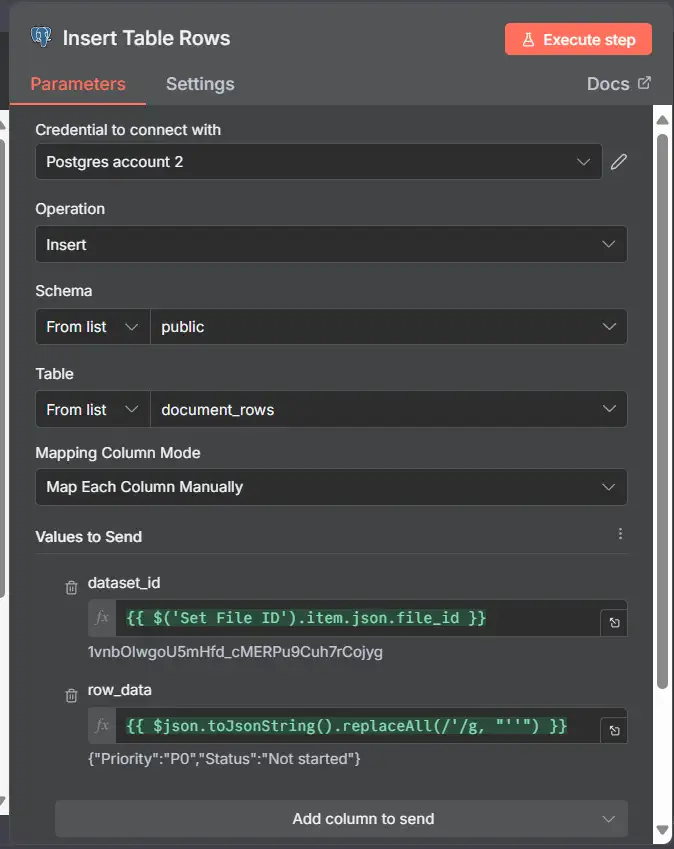Open the Mapping Column Mode dropdown
The width and height of the screenshot is (674, 849).
coord(331,485)
